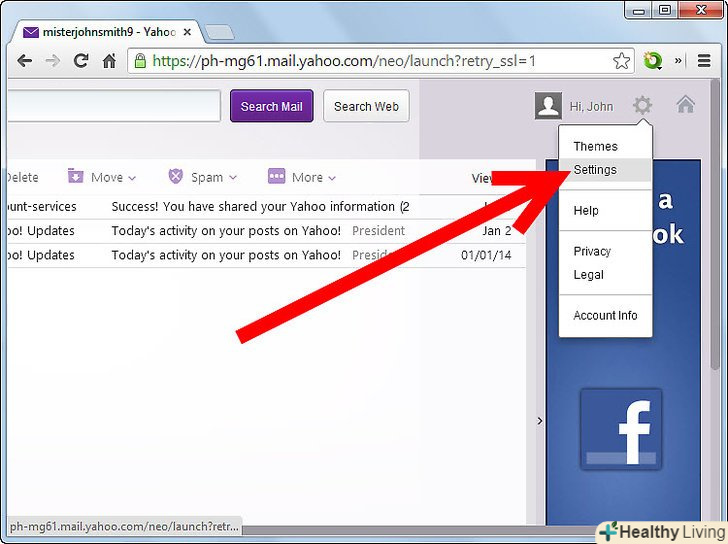Image resolution: width=728 pixels, height=544 pixels.
Task: Click the Search Web button
Action: 366,106
